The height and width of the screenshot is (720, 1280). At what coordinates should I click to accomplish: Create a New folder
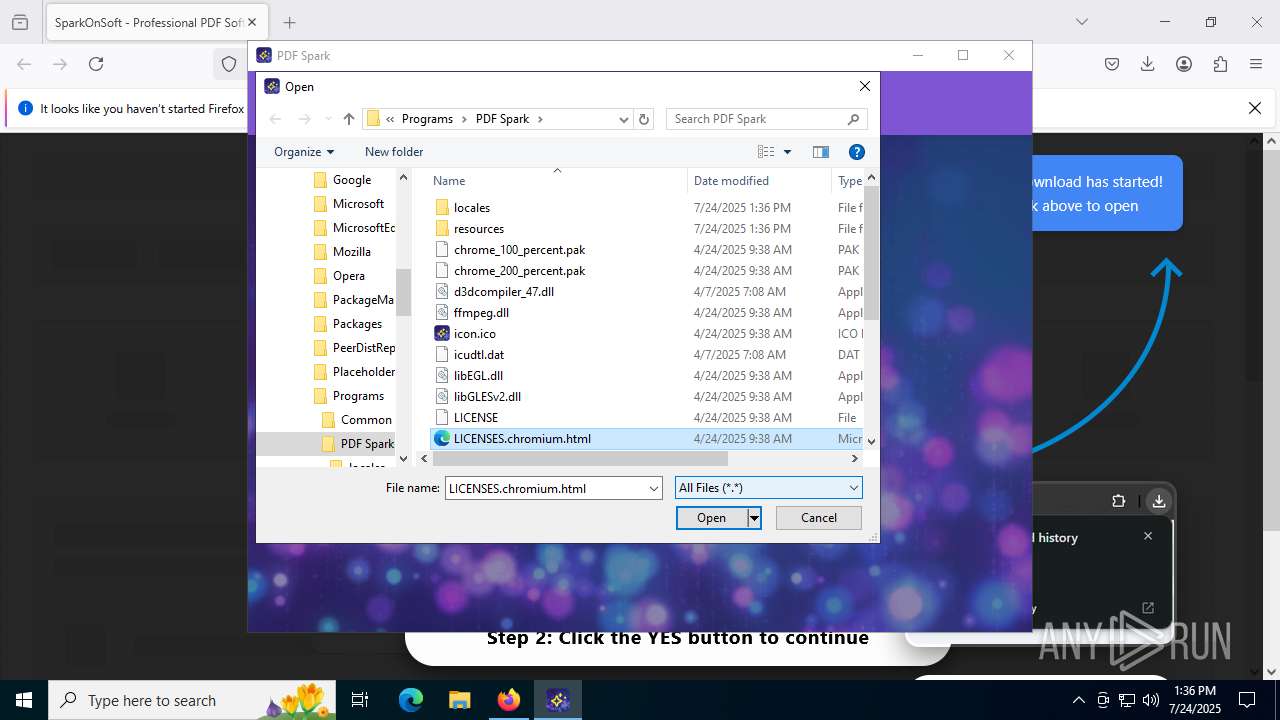point(394,152)
